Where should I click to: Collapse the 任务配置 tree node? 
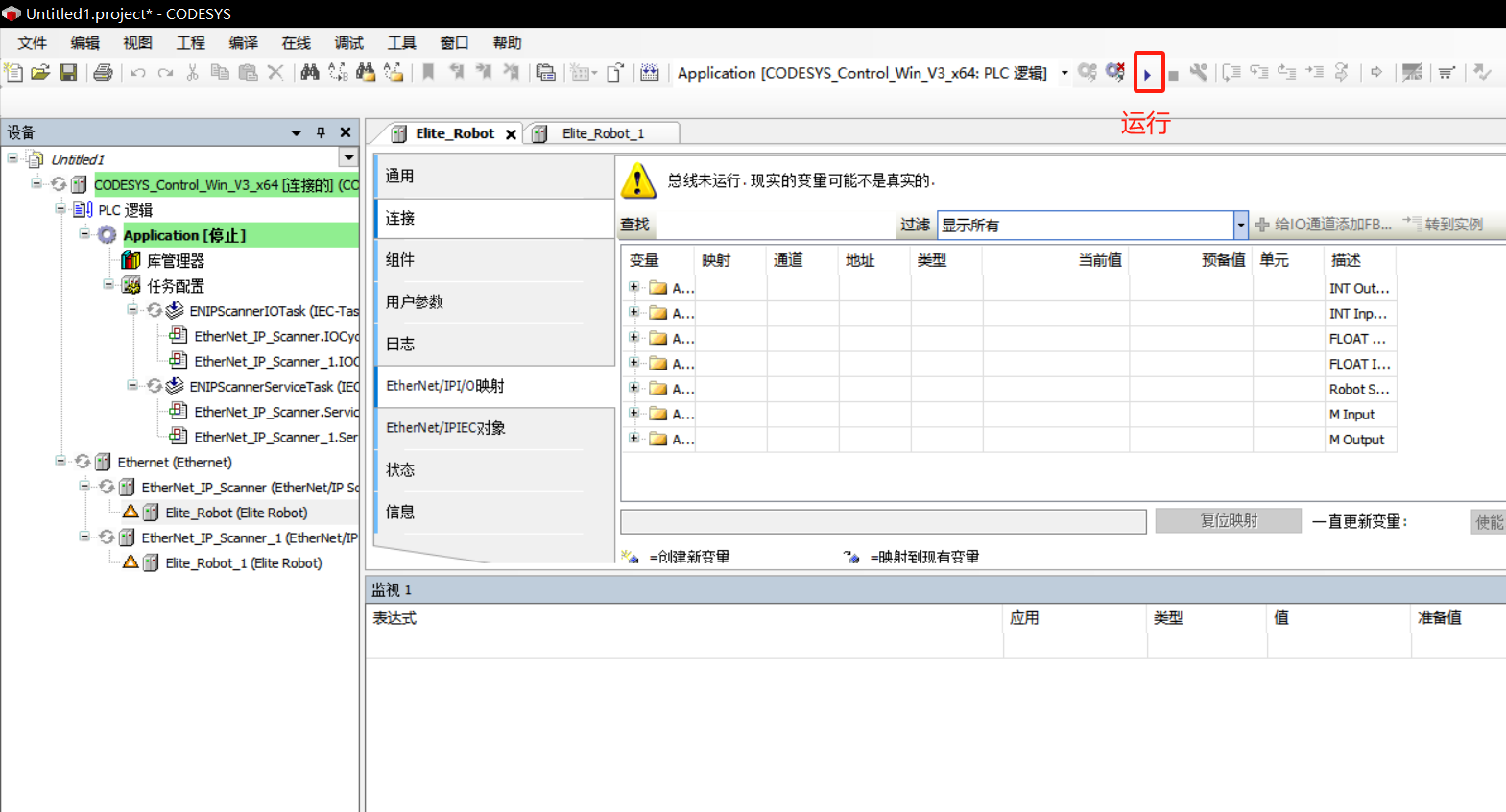108,285
